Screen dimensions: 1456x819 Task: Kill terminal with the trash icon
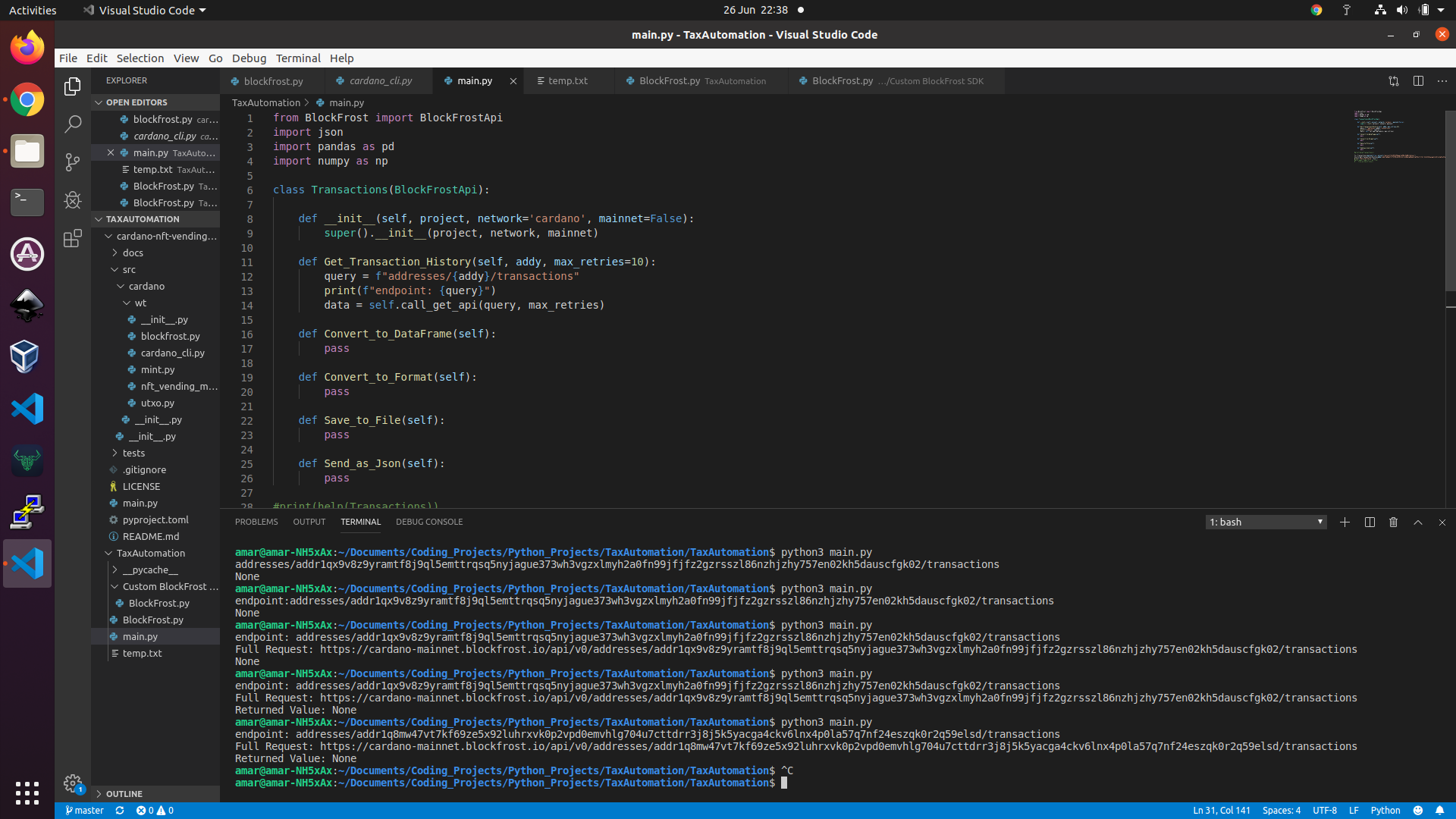point(1394,522)
